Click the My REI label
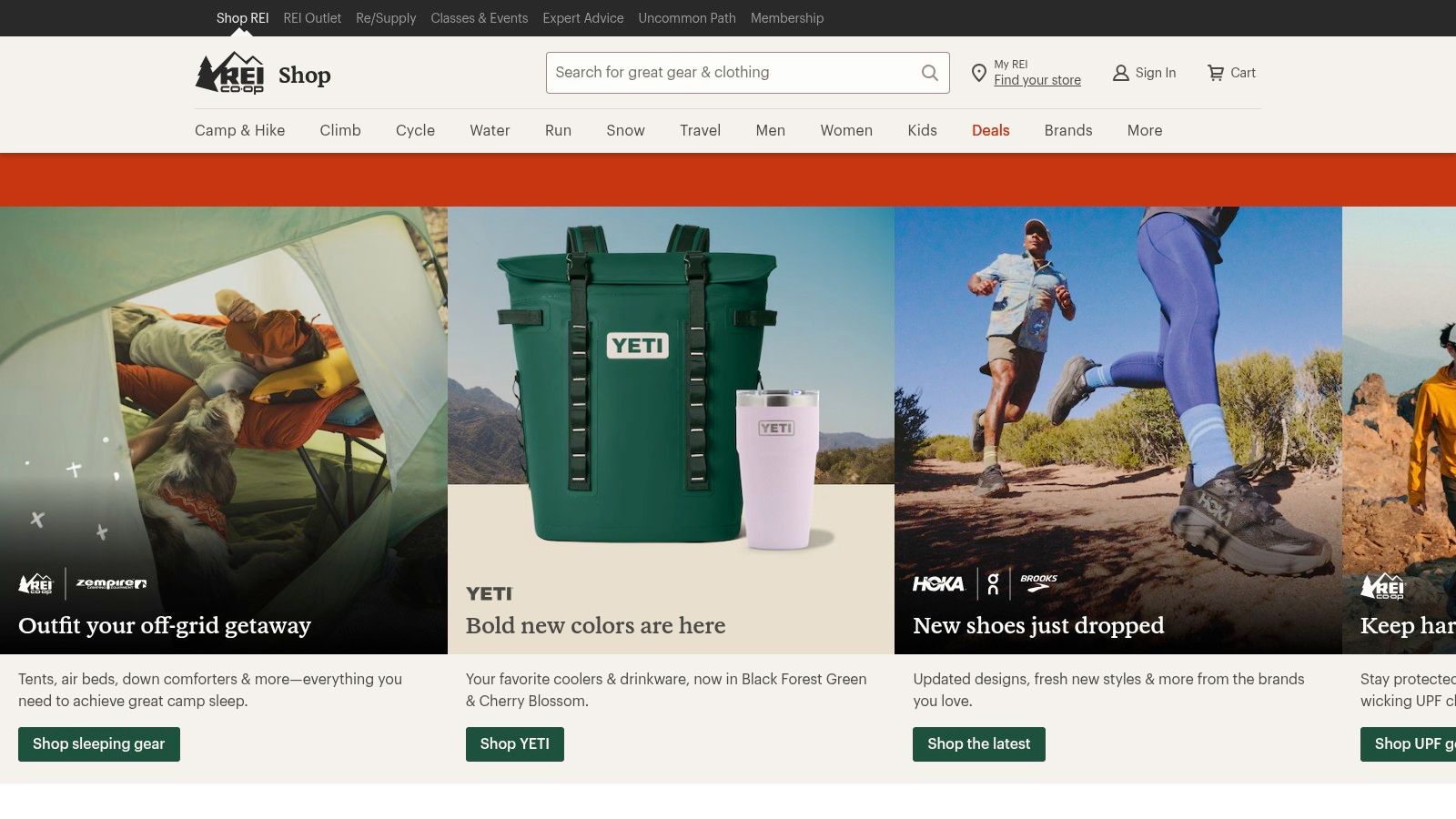This screenshot has width=1456, height=819. coord(1011,65)
